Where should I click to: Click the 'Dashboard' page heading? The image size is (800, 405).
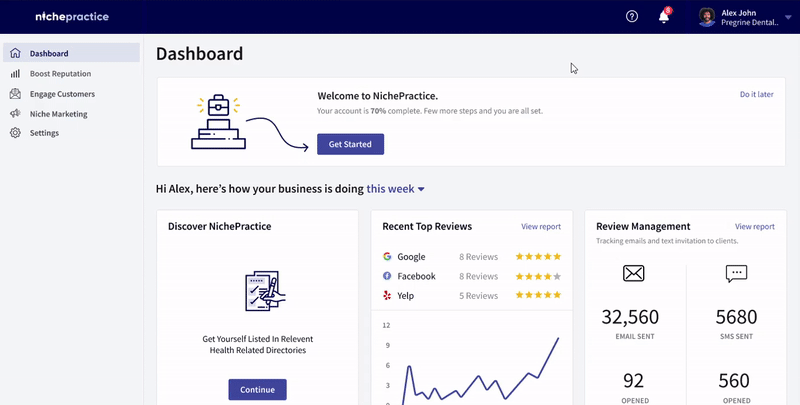pos(199,54)
